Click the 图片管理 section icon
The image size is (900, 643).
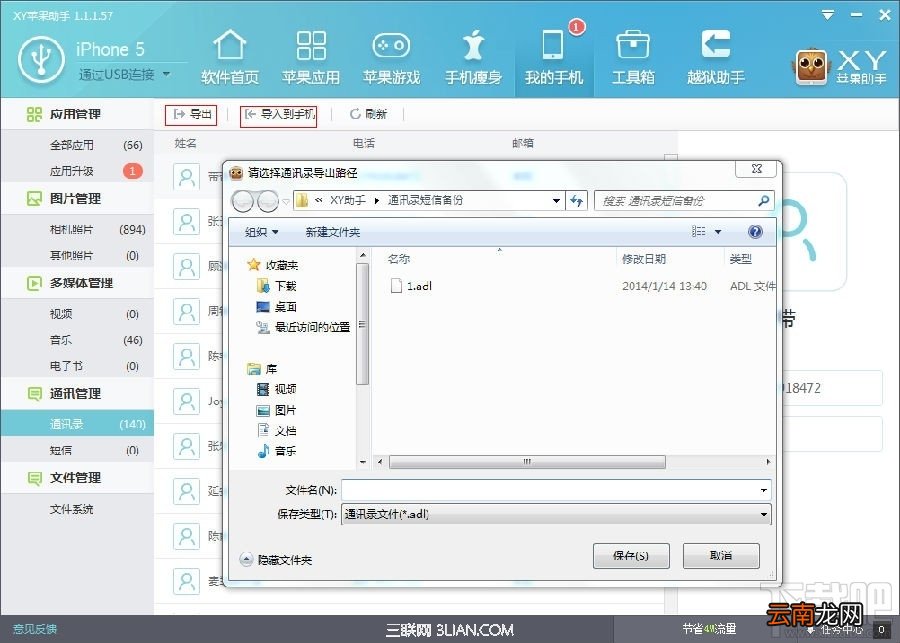point(34,199)
